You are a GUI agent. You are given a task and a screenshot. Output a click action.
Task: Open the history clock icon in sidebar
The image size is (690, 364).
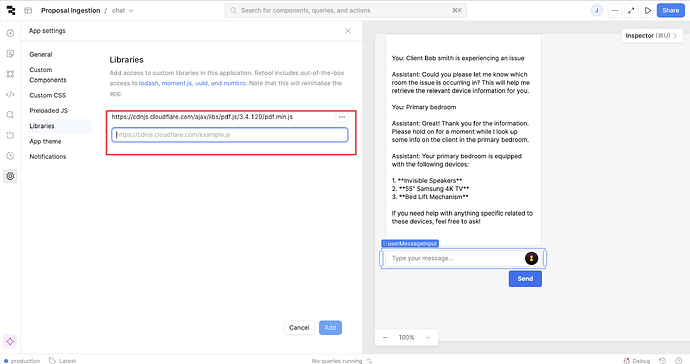click(10, 156)
